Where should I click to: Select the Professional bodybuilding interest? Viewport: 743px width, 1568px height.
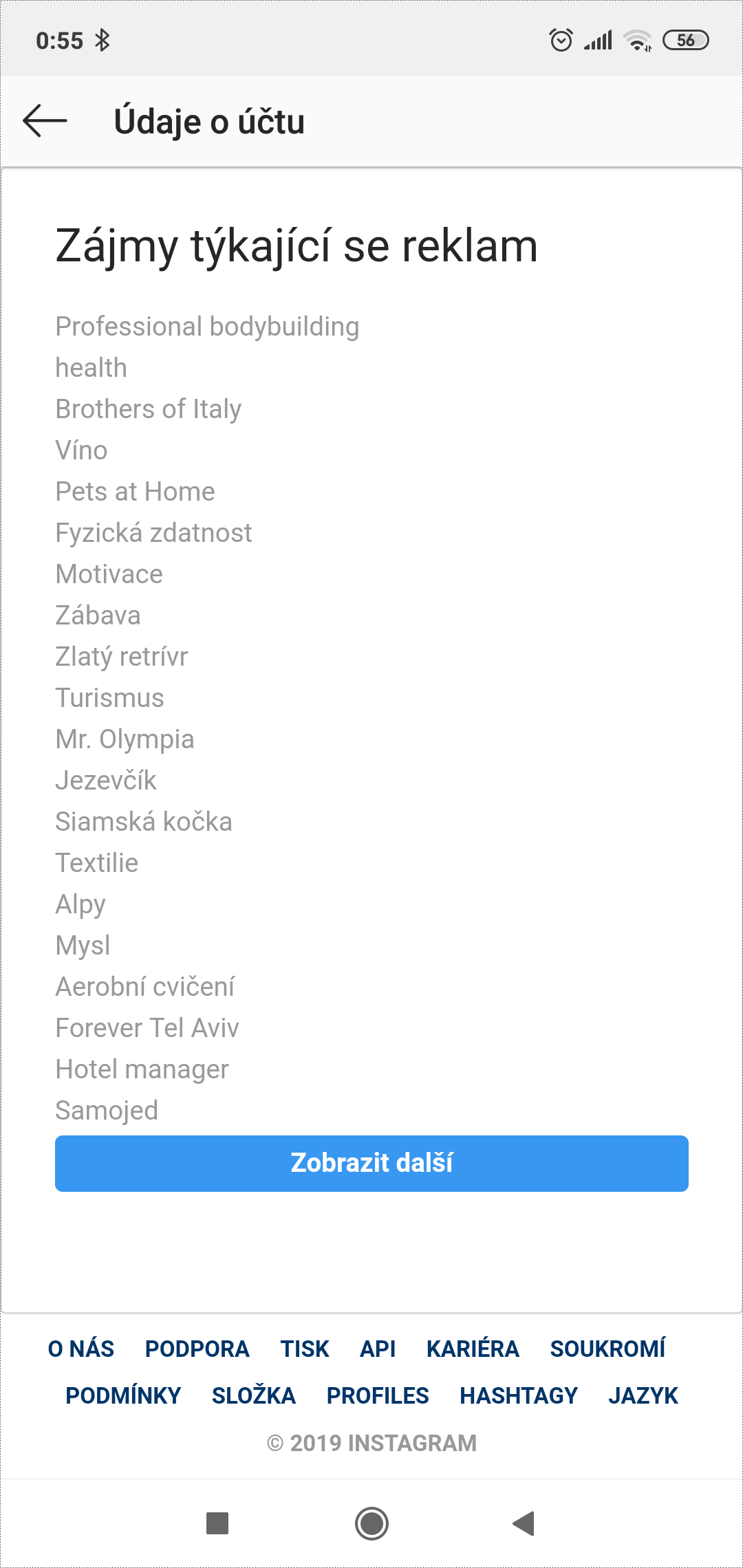click(x=207, y=327)
